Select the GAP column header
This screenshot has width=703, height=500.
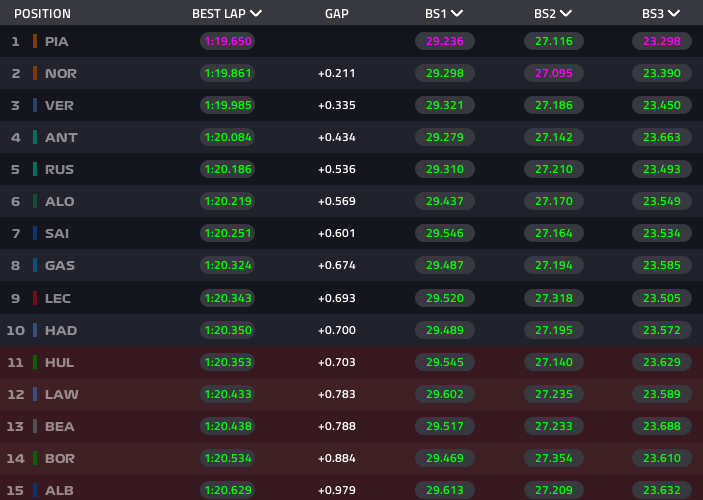tap(336, 14)
